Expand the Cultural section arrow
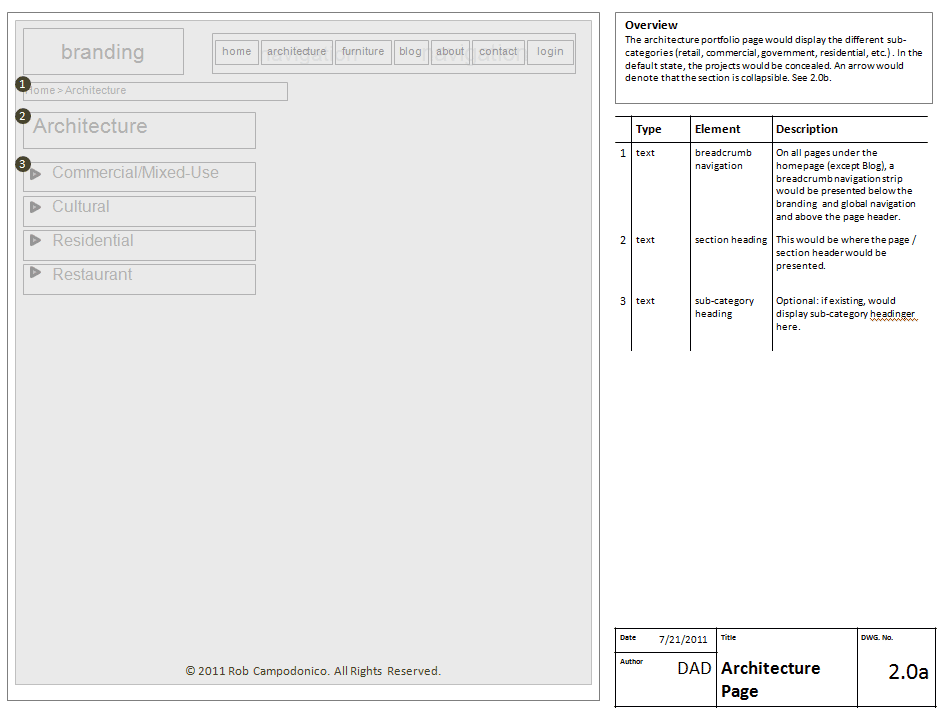 tap(36, 207)
